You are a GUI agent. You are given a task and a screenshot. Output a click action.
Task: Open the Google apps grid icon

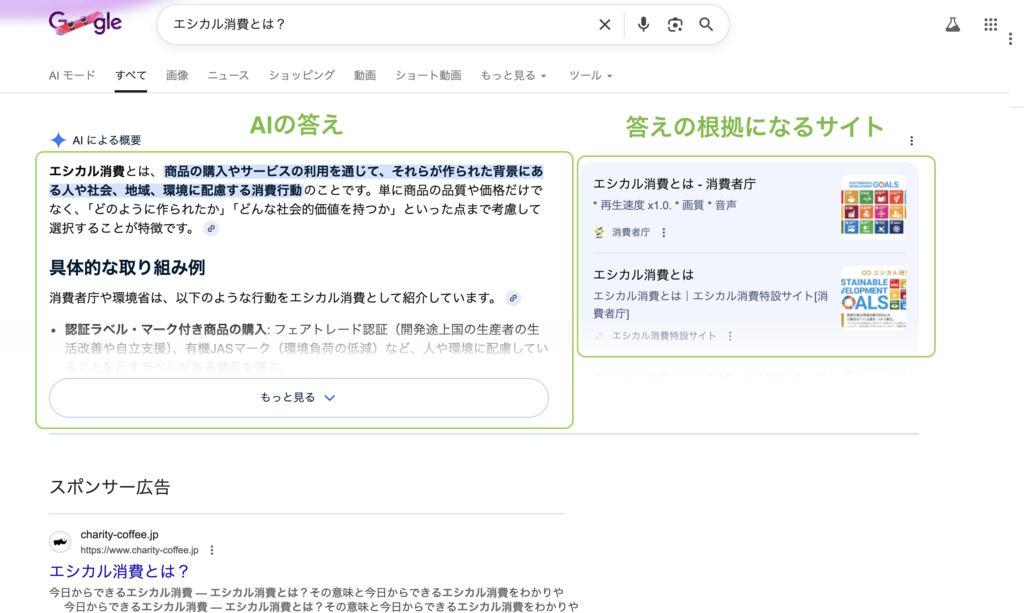pyautogui.click(x=990, y=25)
